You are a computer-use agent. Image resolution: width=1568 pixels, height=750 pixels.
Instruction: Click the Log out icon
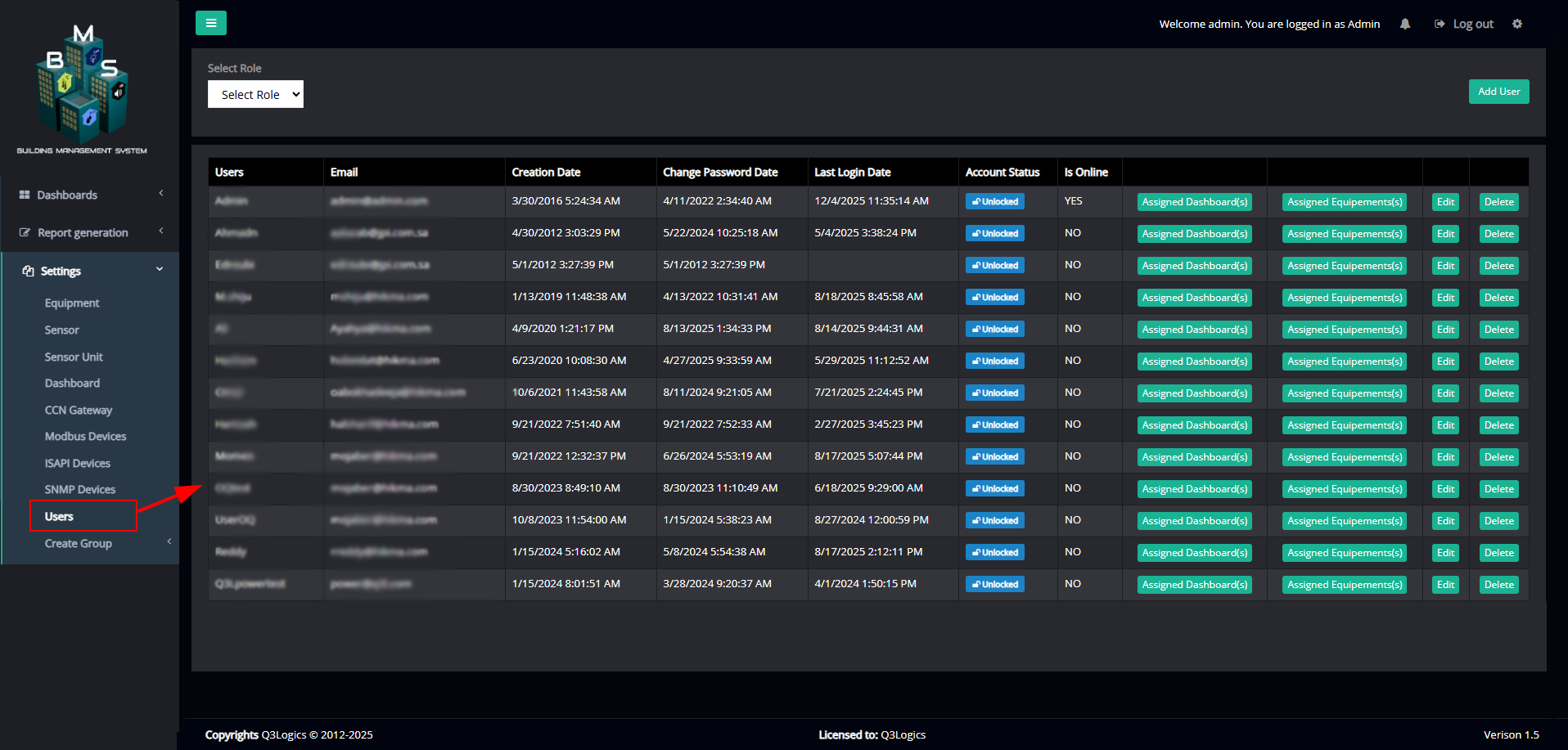click(1440, 24)
